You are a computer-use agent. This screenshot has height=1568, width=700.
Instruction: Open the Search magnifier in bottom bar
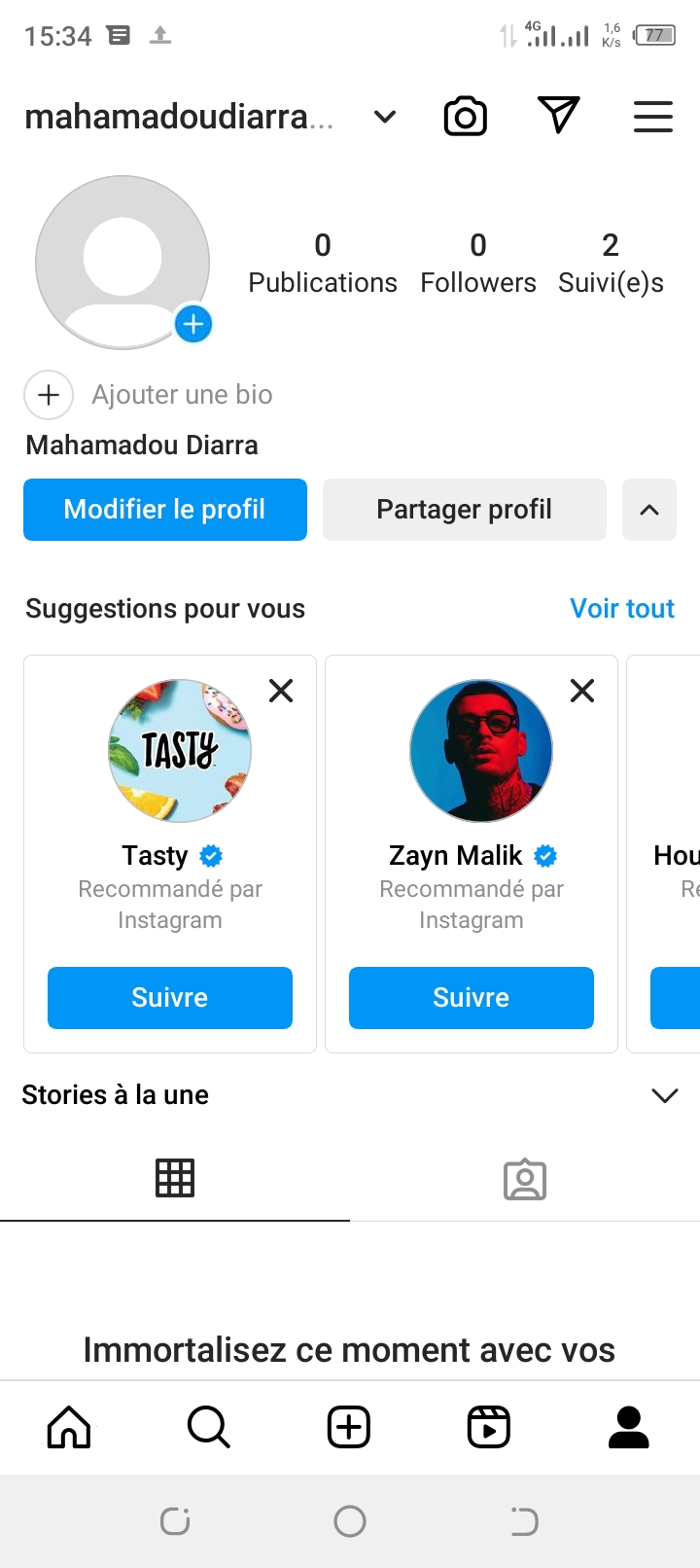tap(208, 1427)
